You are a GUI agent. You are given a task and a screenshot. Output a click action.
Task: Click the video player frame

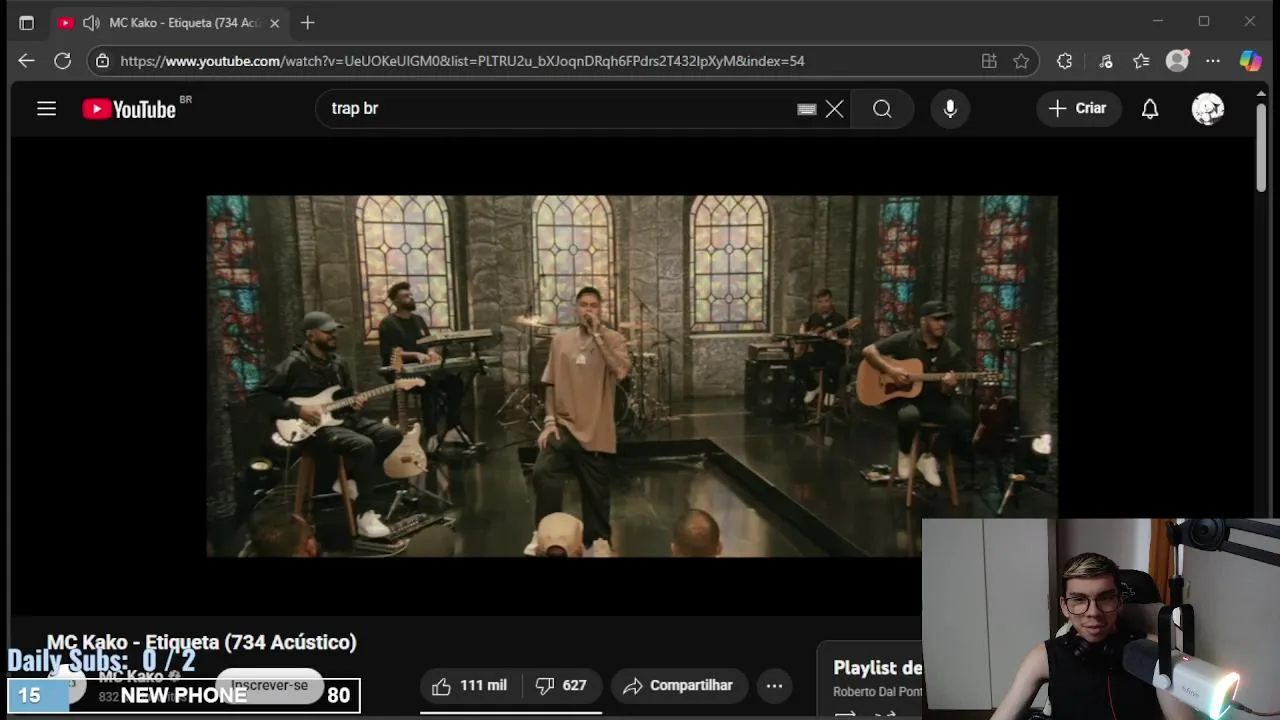pos(632,375)
